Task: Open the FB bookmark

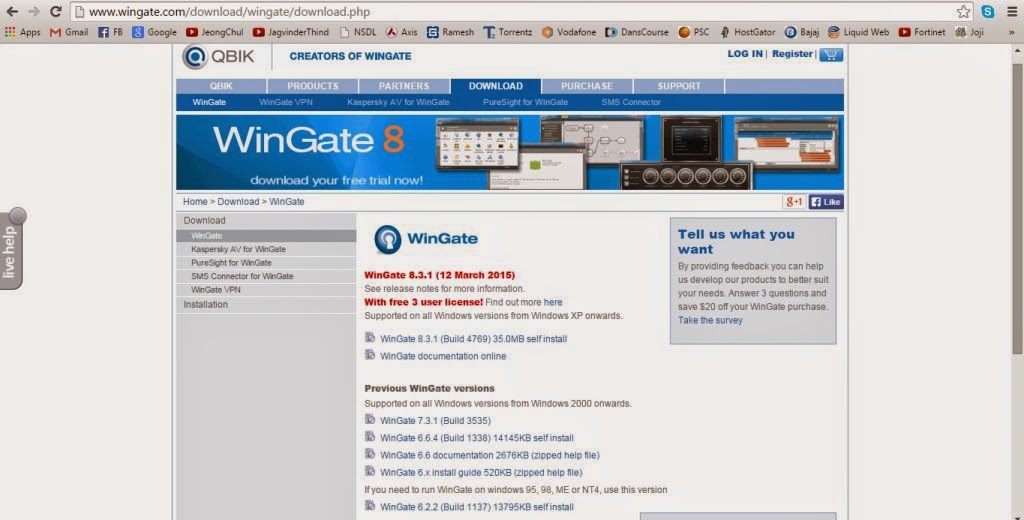Action: [110, 32]
